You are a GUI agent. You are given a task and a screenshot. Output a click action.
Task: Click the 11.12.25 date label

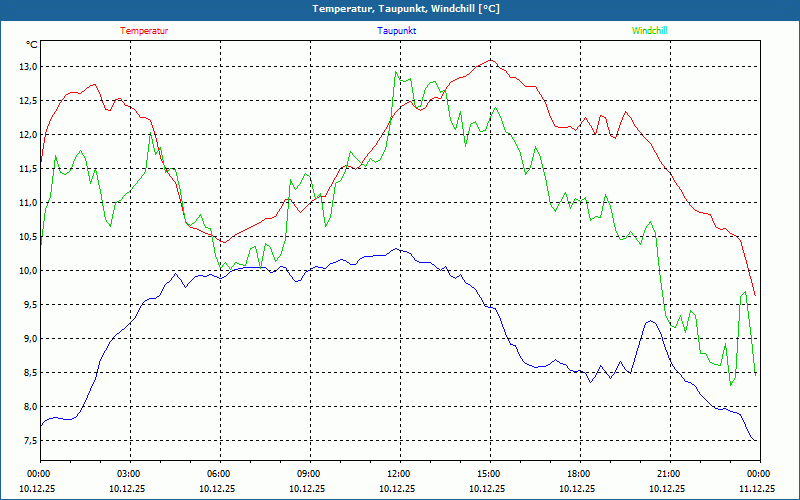click(x=757, y=489)
